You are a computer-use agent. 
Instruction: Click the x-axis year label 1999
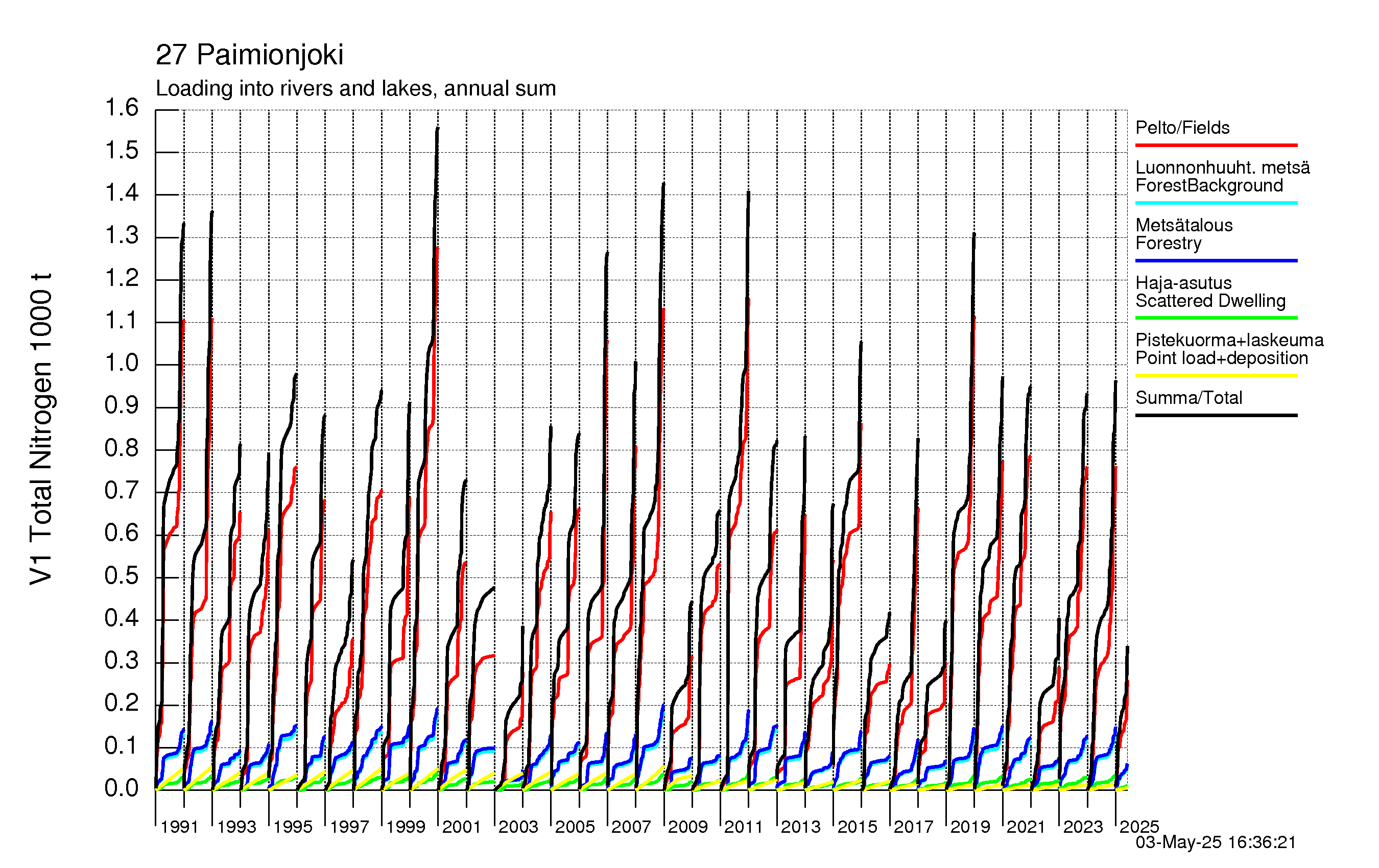[x=406, y=827]
